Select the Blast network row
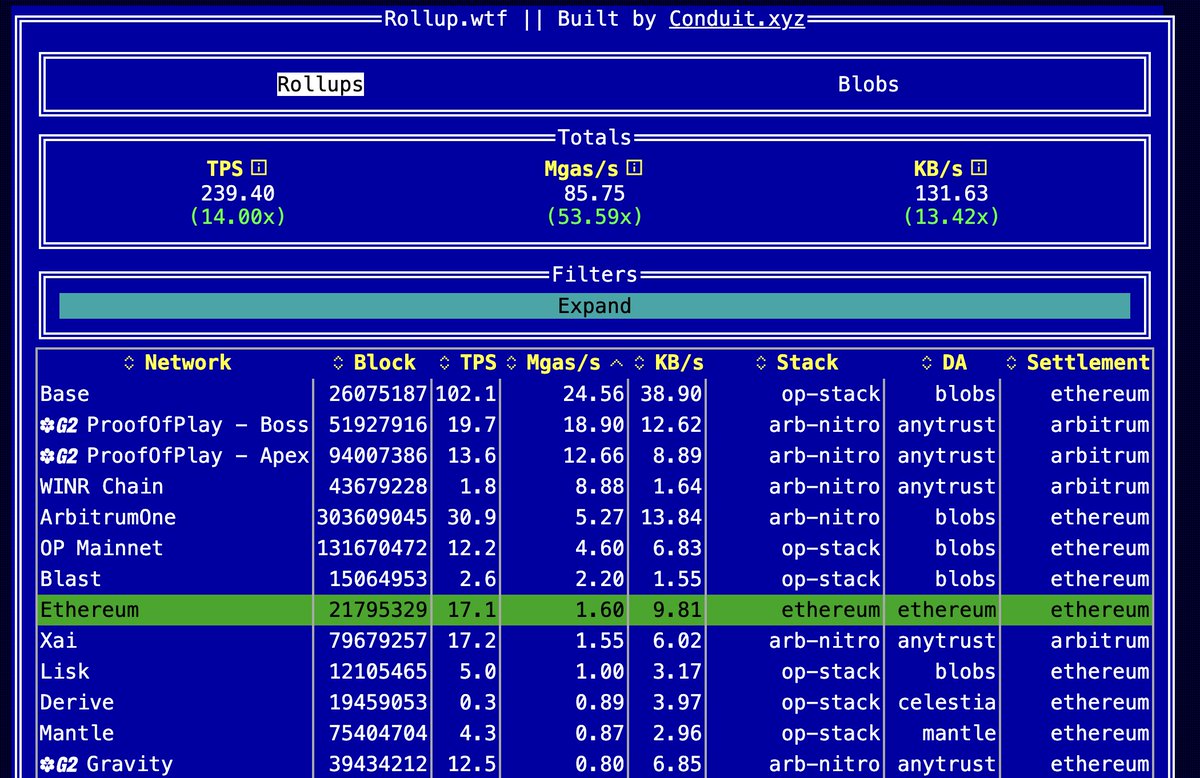The width and height of the screenshot is (1200, 778). point(595,579)
